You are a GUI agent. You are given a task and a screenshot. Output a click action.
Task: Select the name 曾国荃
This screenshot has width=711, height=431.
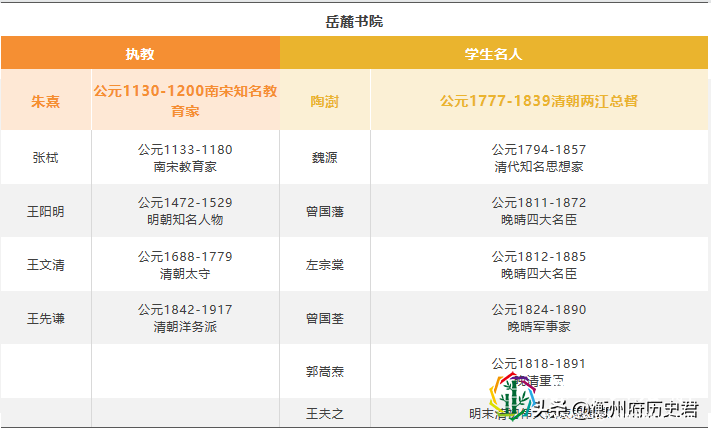coord(325,318)
